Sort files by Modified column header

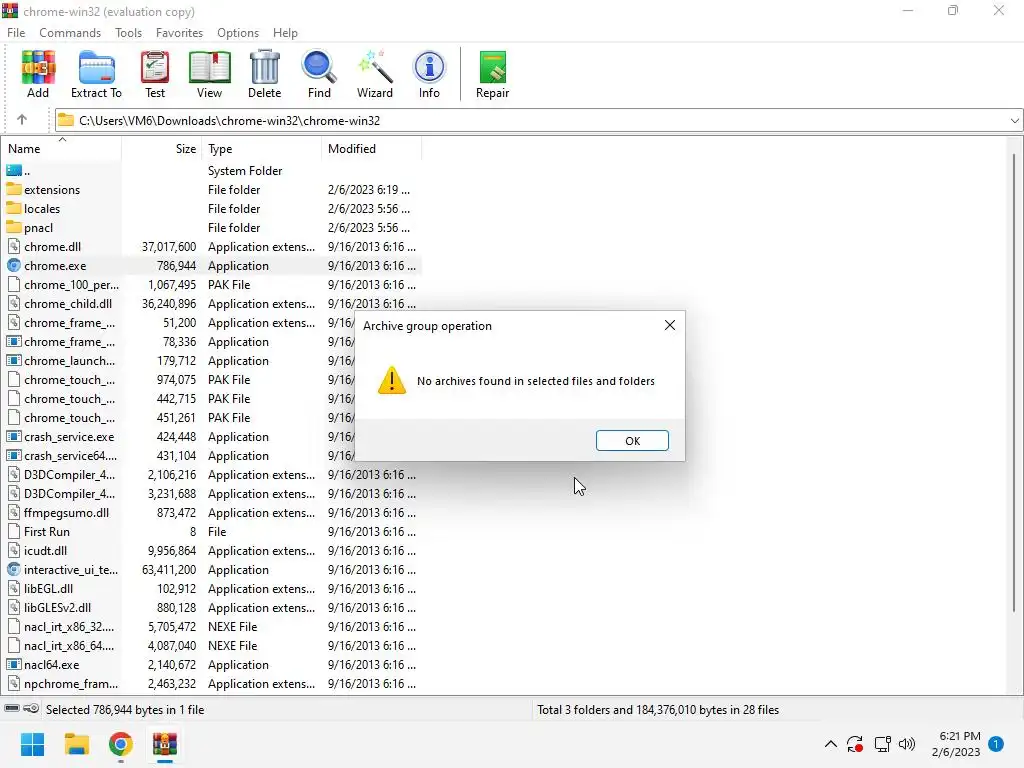pos(372,149)
